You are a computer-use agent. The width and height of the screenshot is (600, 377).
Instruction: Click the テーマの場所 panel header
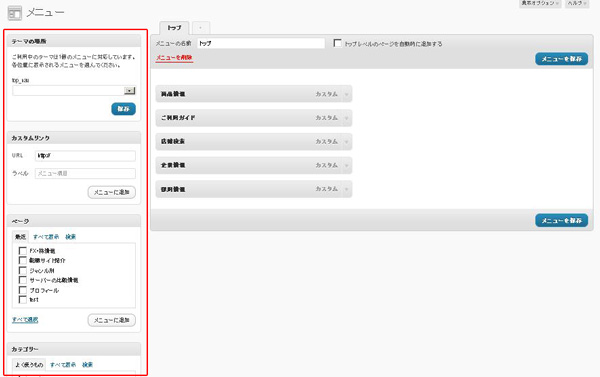tap(74, 41)
